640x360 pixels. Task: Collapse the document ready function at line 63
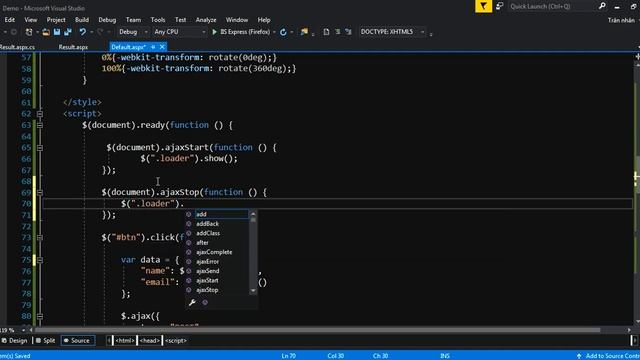tap(40, 125)
